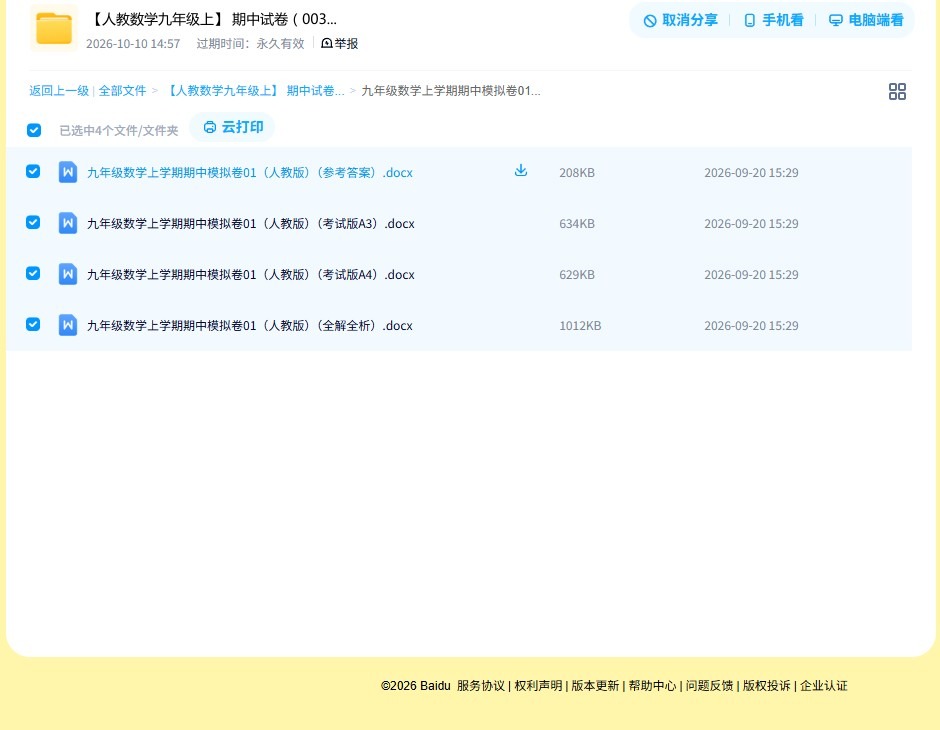Open 企业认证 footer link
This screenshot has height=730, width=940.
click(824, 686)
